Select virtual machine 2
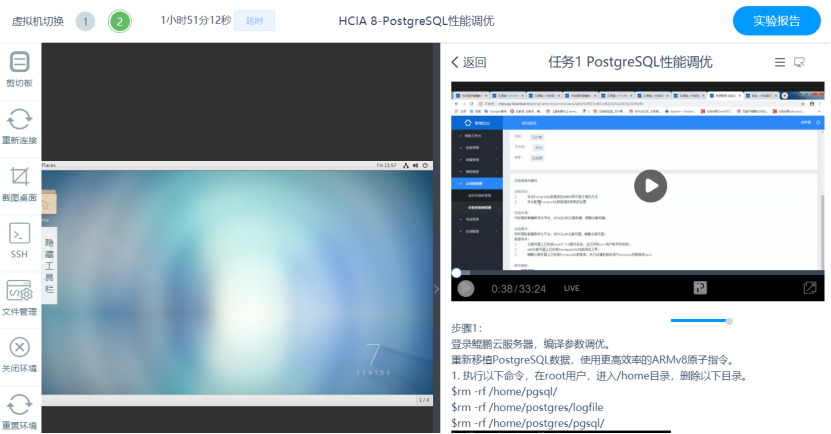This screenshot has width=831, height=434. coord(120,21)
